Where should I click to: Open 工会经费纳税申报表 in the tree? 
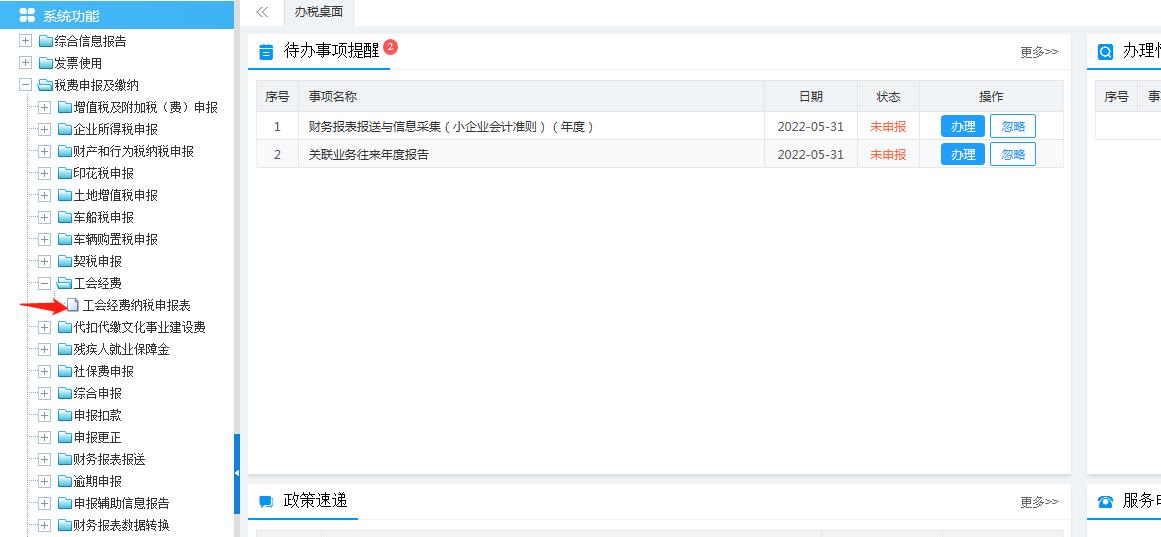137,305
